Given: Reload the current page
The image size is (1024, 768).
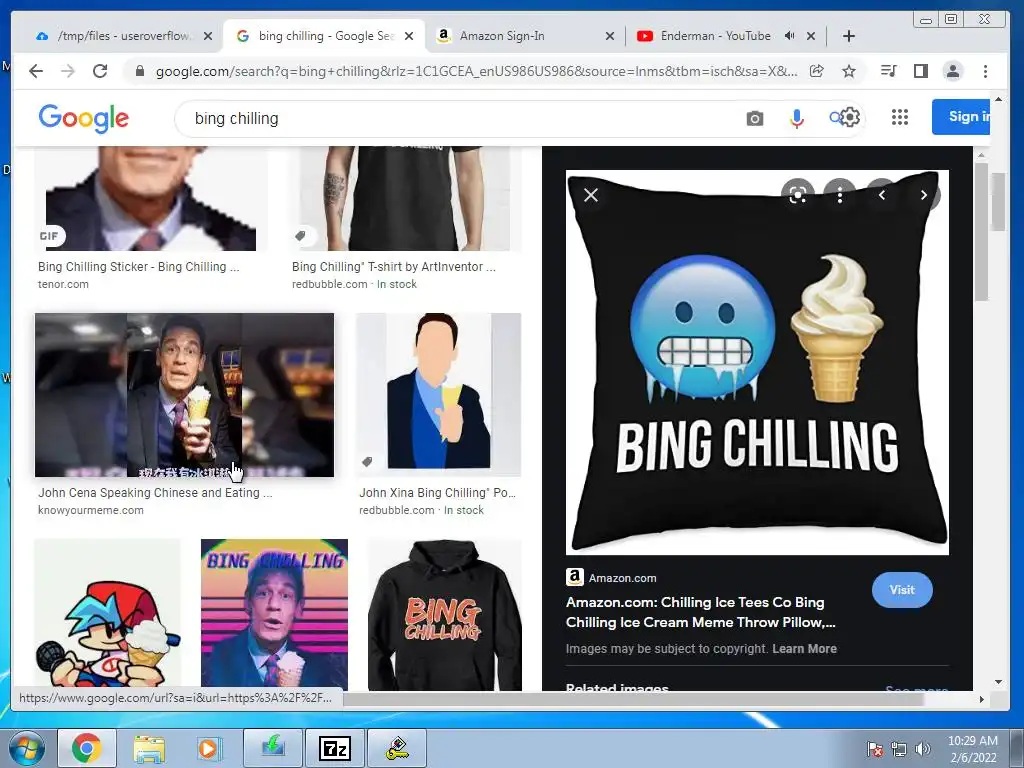Looking at the screenshot, I should click(100, 71).
